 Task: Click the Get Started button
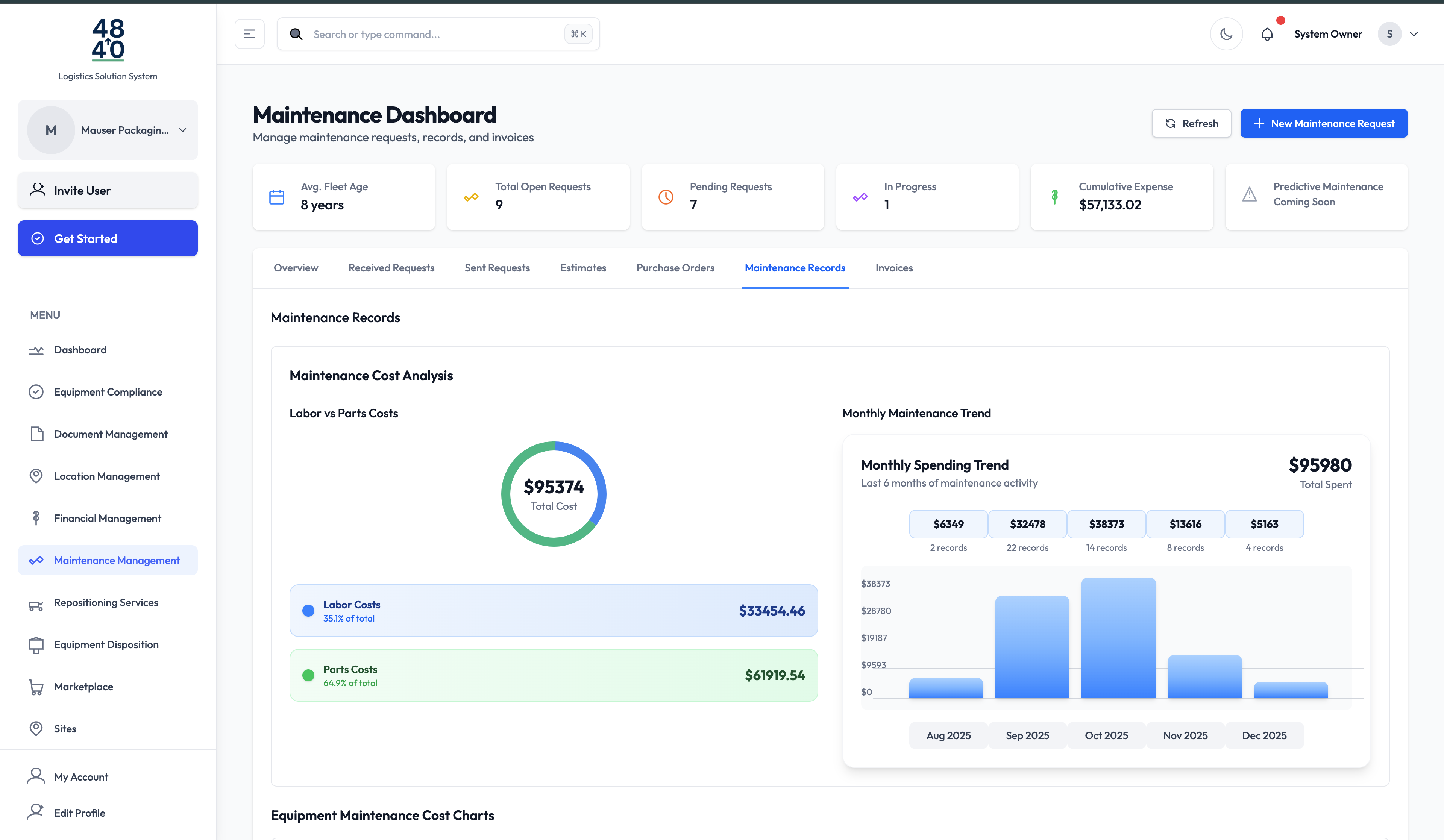point(107,238)
